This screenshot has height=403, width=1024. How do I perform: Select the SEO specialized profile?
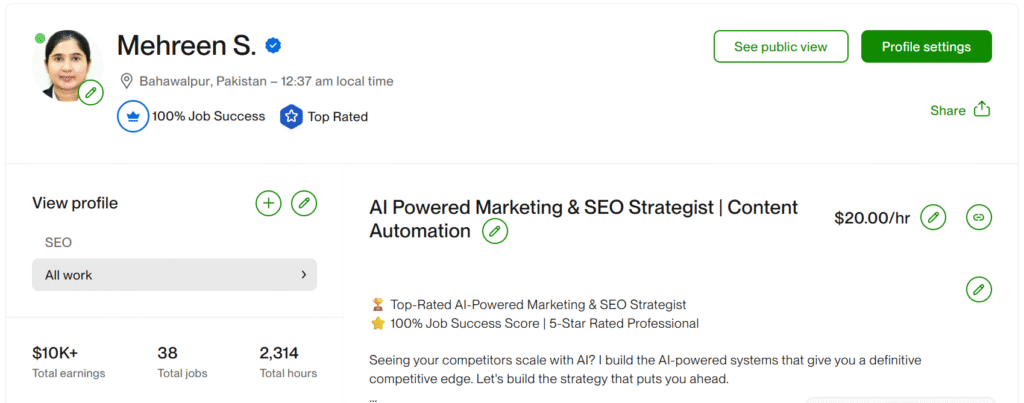point(59,242)
